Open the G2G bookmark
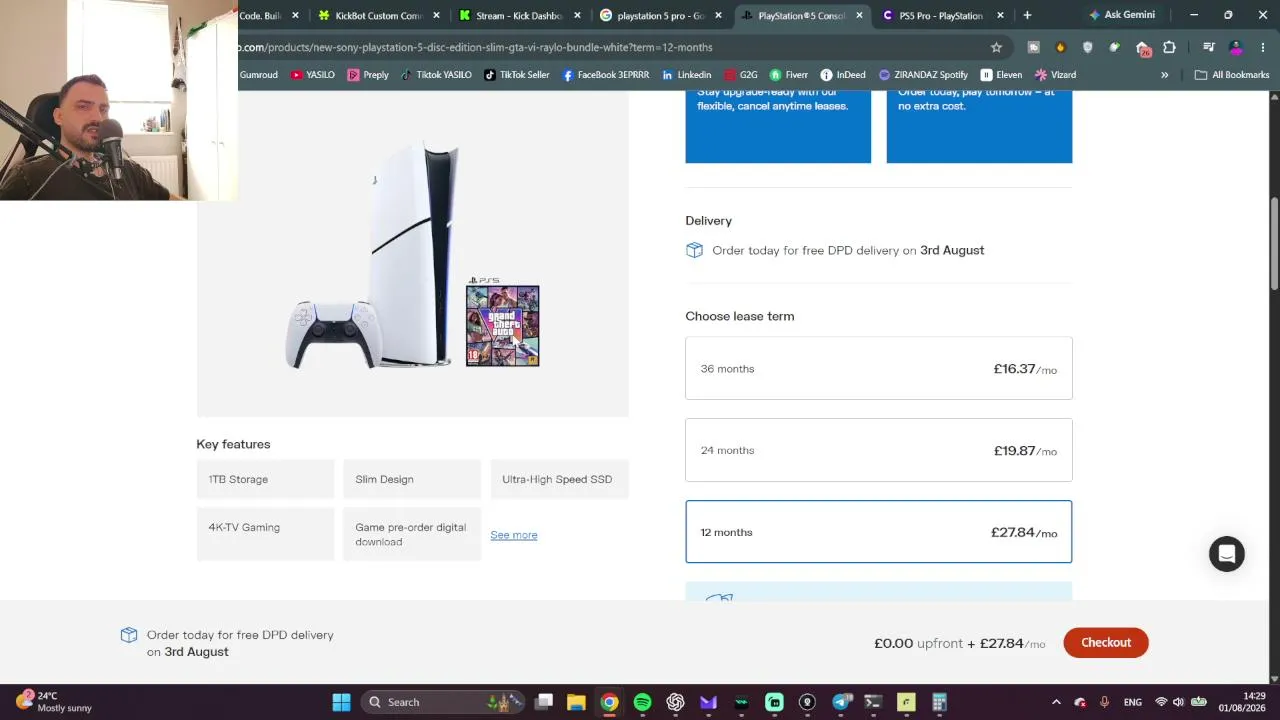The height and width of the screenshot is (720, 1280). [740, 75]
